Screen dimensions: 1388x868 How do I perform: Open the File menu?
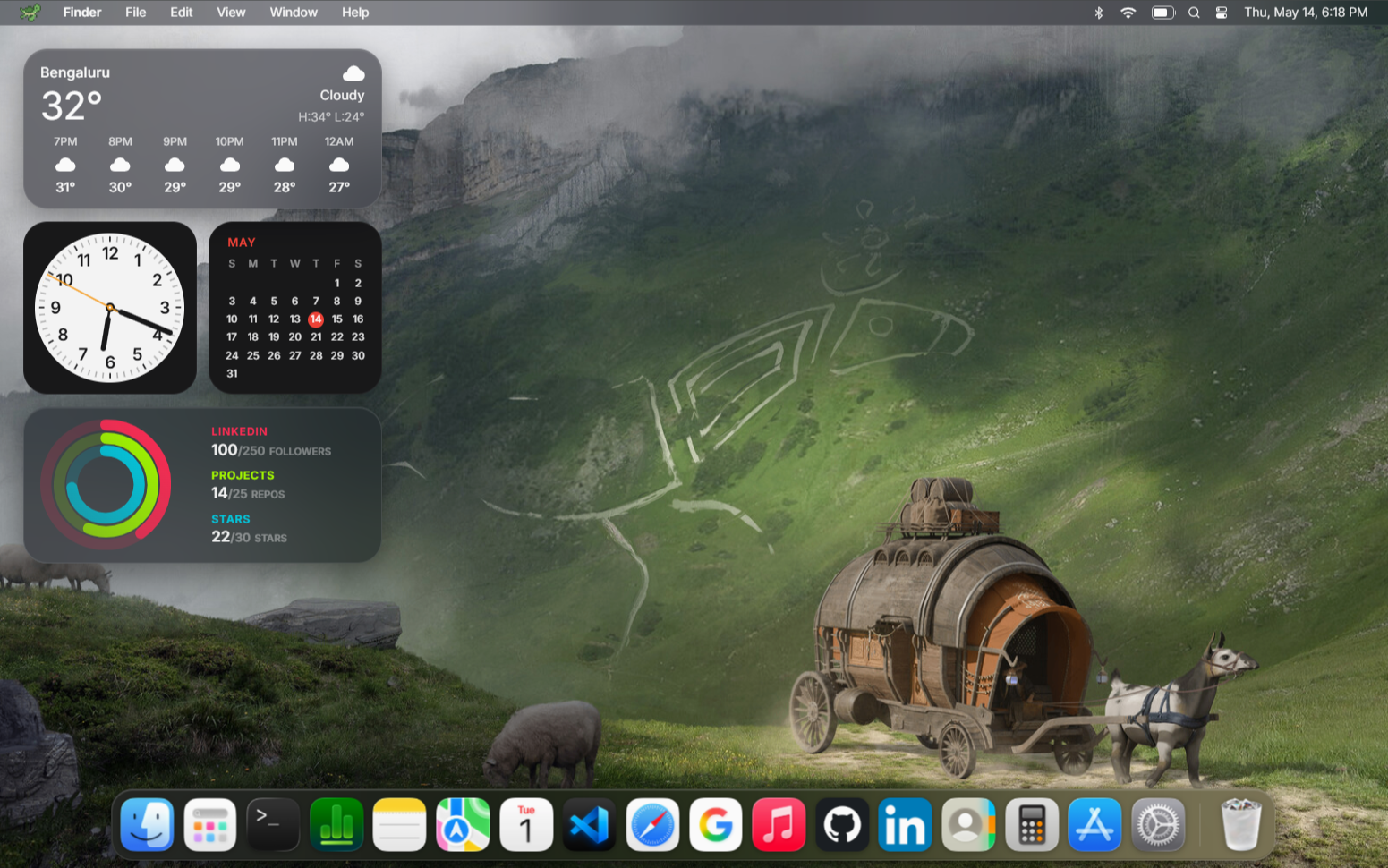[x=136, y=13]
